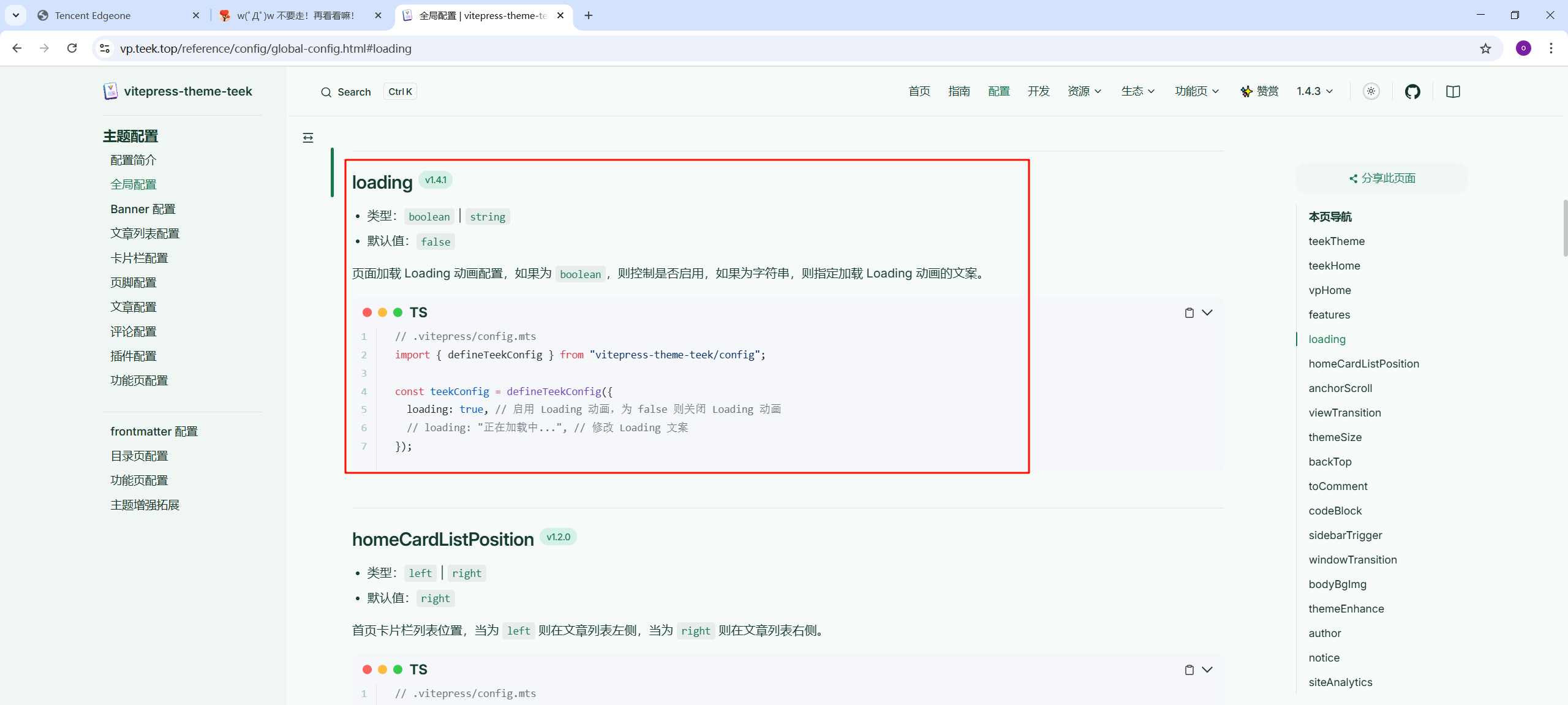Screen dimensions: 1568x705
Task: Jump to viewTransition in outline
Action: [x=1344, y=413]
